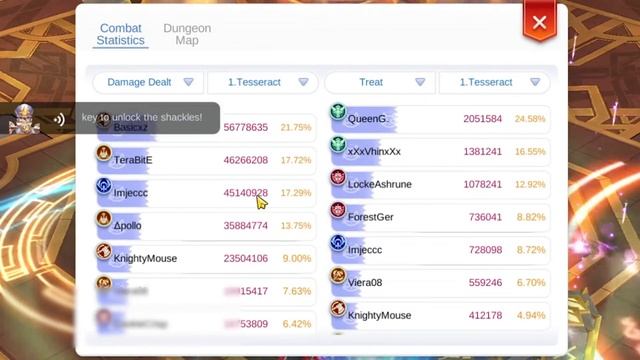This screenshot has height=360, width=640.
Task: Close the combat statistics window
Action: [540, 21]
